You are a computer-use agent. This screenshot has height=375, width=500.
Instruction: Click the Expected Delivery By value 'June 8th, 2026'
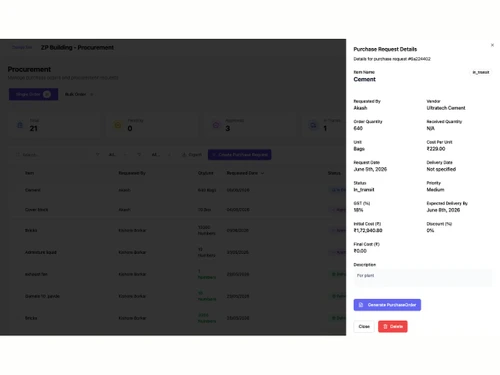point(443,210)
